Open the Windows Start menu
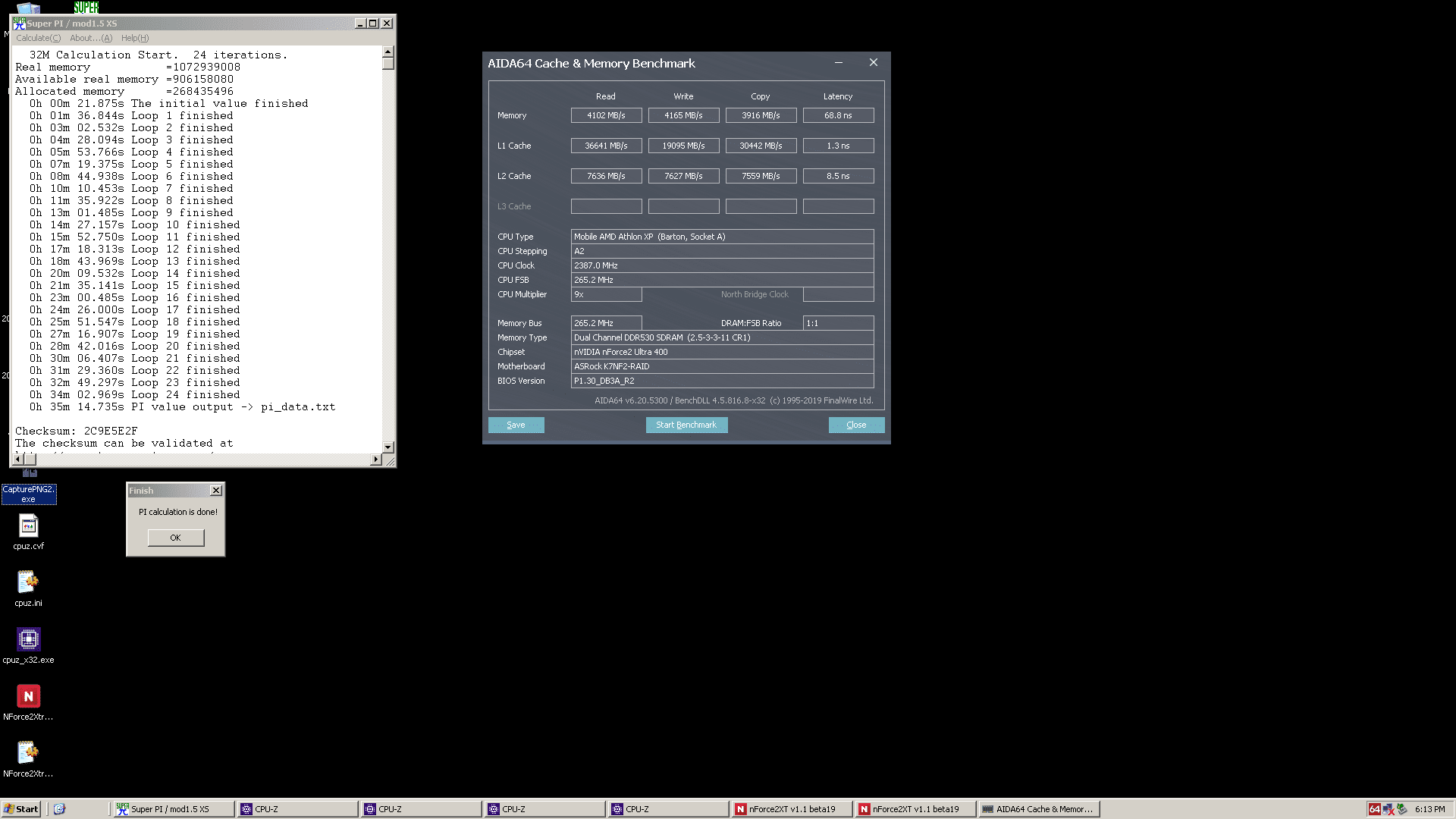The height and width of the screenshot is (819, 1456). coord(21,809)
